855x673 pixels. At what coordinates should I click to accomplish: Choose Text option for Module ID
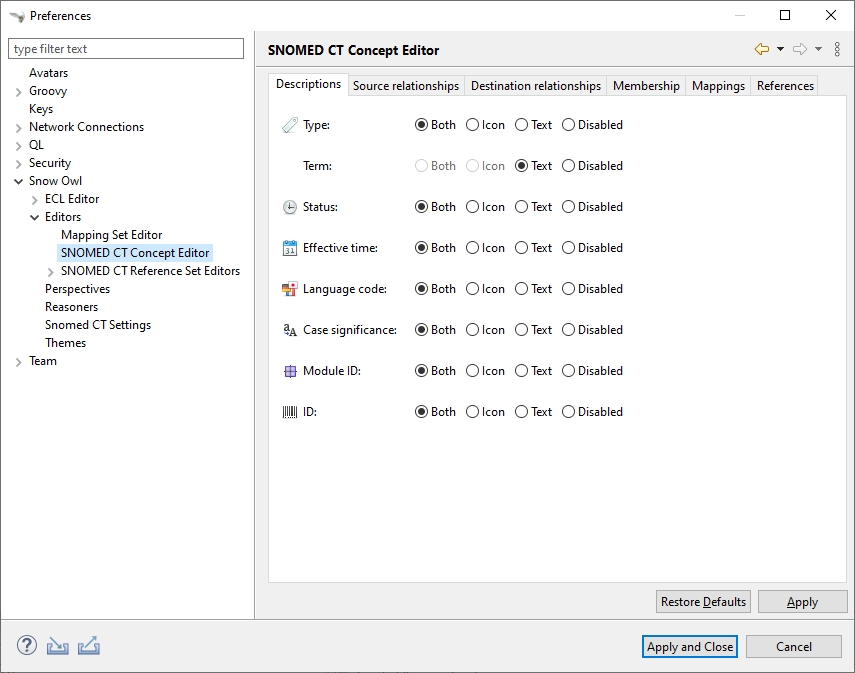pos(522,371)
